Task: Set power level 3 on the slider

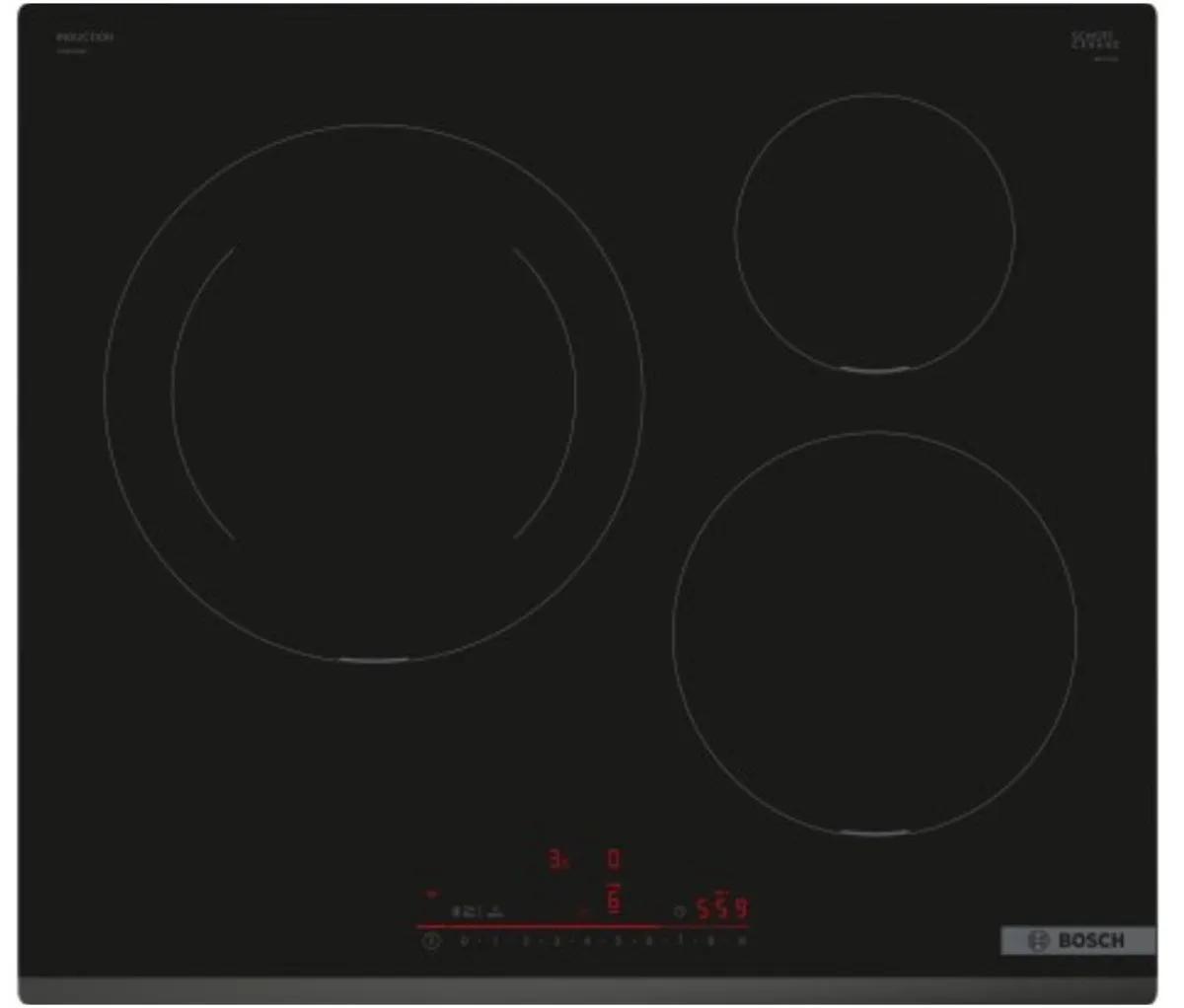Action: click(555, 942)
